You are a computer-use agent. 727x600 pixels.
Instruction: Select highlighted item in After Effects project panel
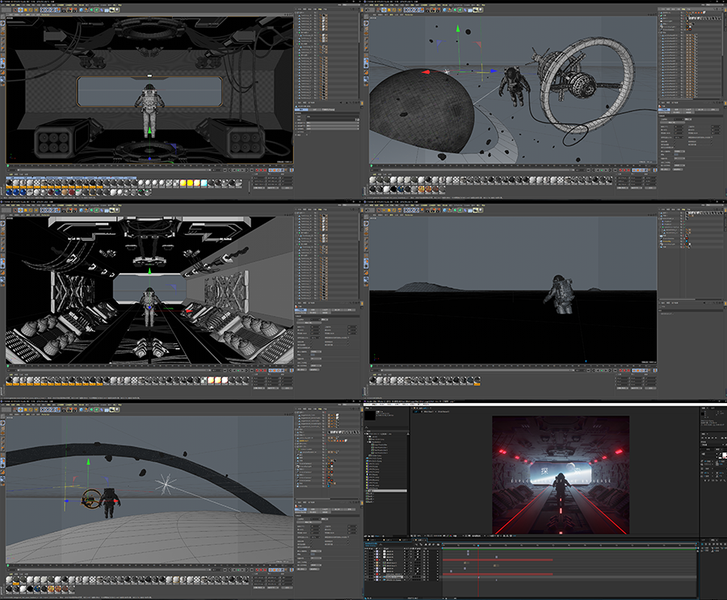pos(386,491)
